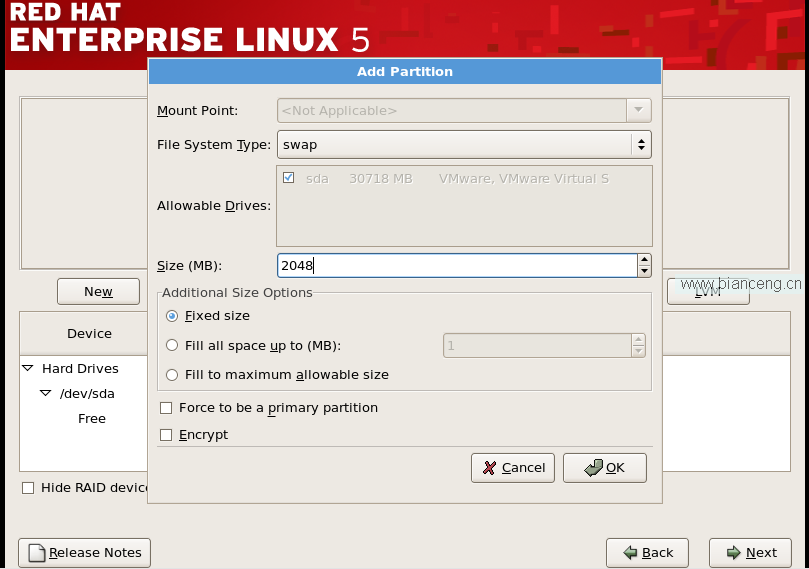Select Fill all space up to (MB)
Screen dimensions: 809x569
(172, 345)
